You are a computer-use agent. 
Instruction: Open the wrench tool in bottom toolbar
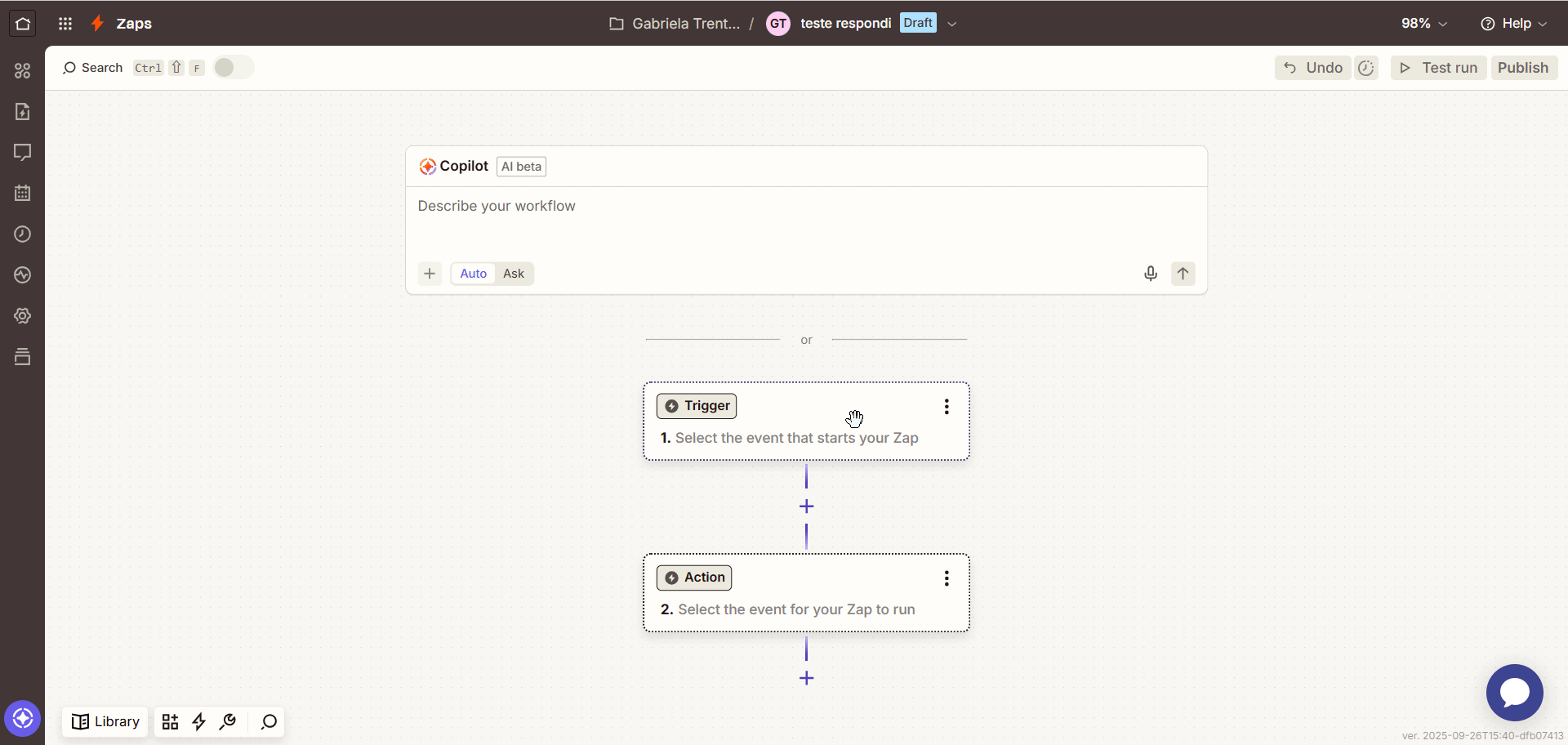point(228,721)
